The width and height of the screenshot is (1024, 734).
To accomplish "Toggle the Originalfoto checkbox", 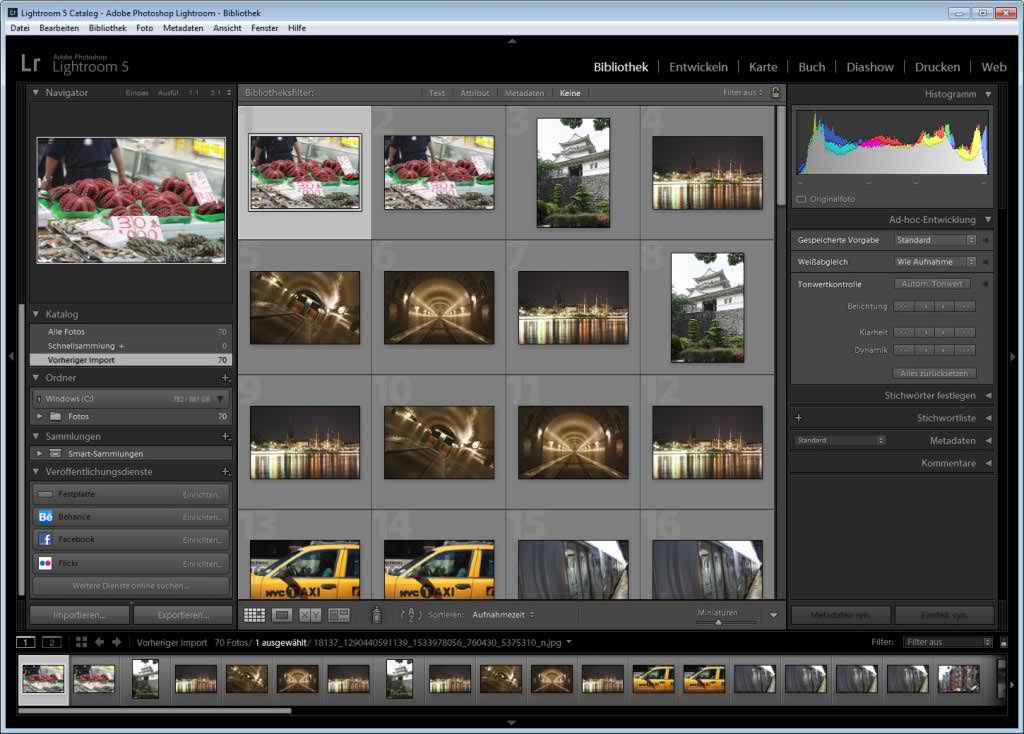I will [801, 199].
